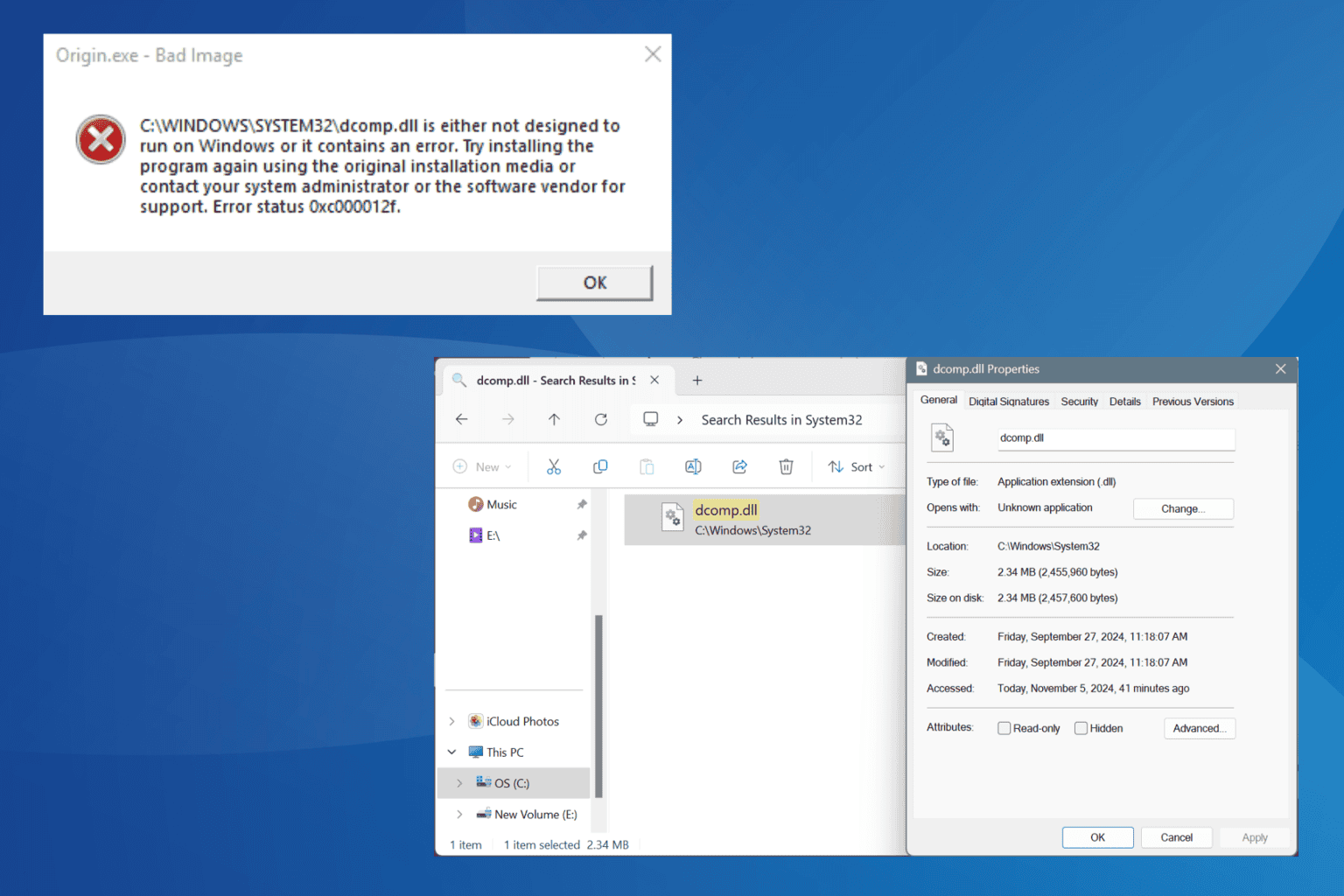
Task: Select New Volume (E:) drive
Action: click(x=527, y=814)
